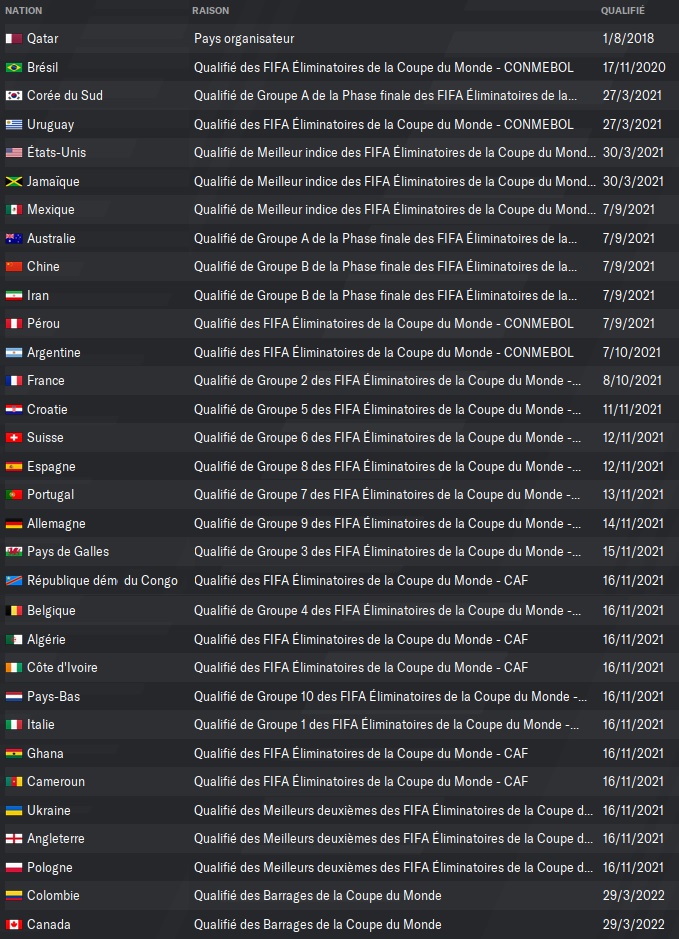Click the Qatar flag icon
Image resolution: width=679 pixels, height=939 pixels.
14,38
